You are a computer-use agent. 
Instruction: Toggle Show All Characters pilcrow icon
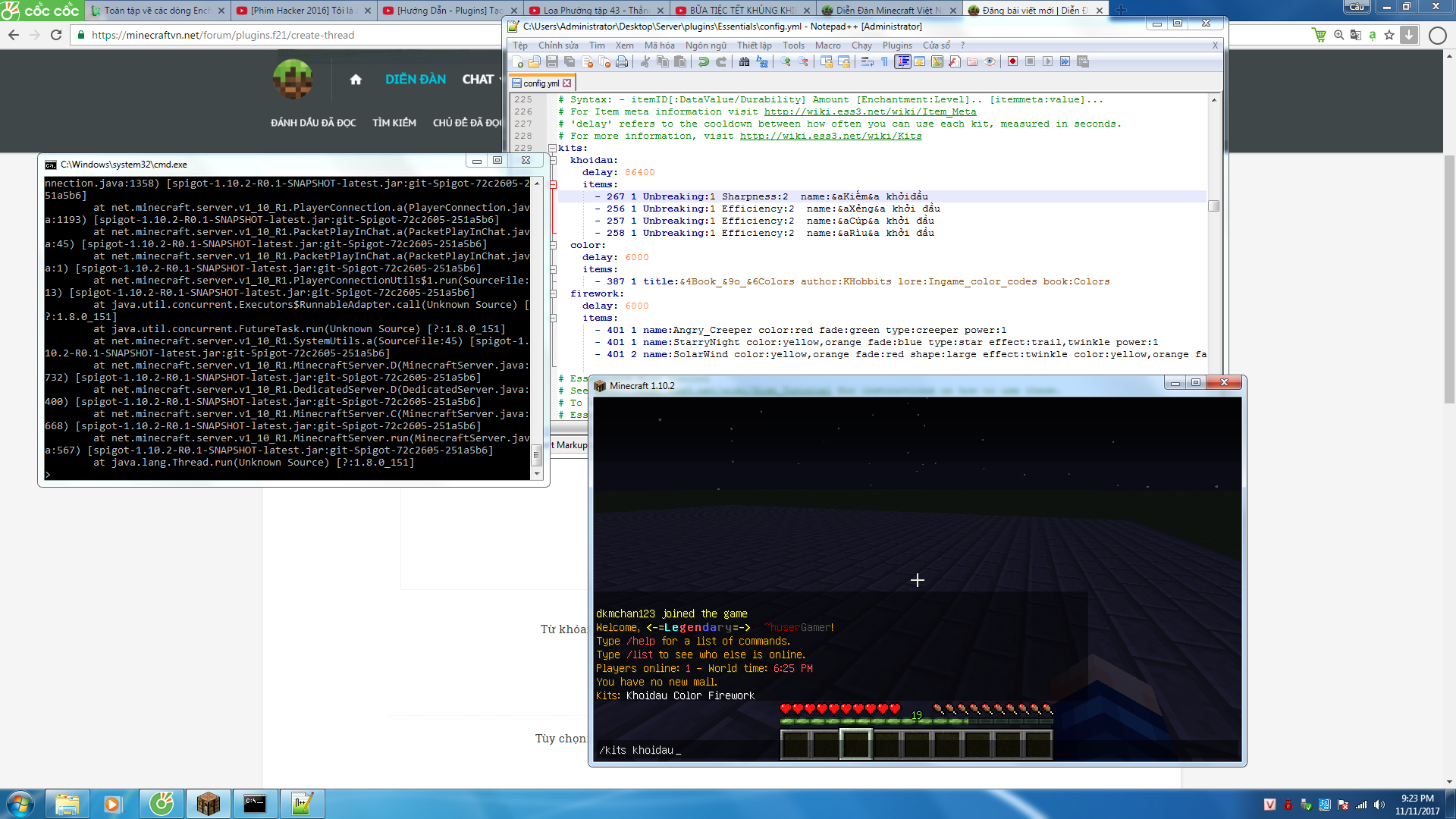[x=884, y=61]
